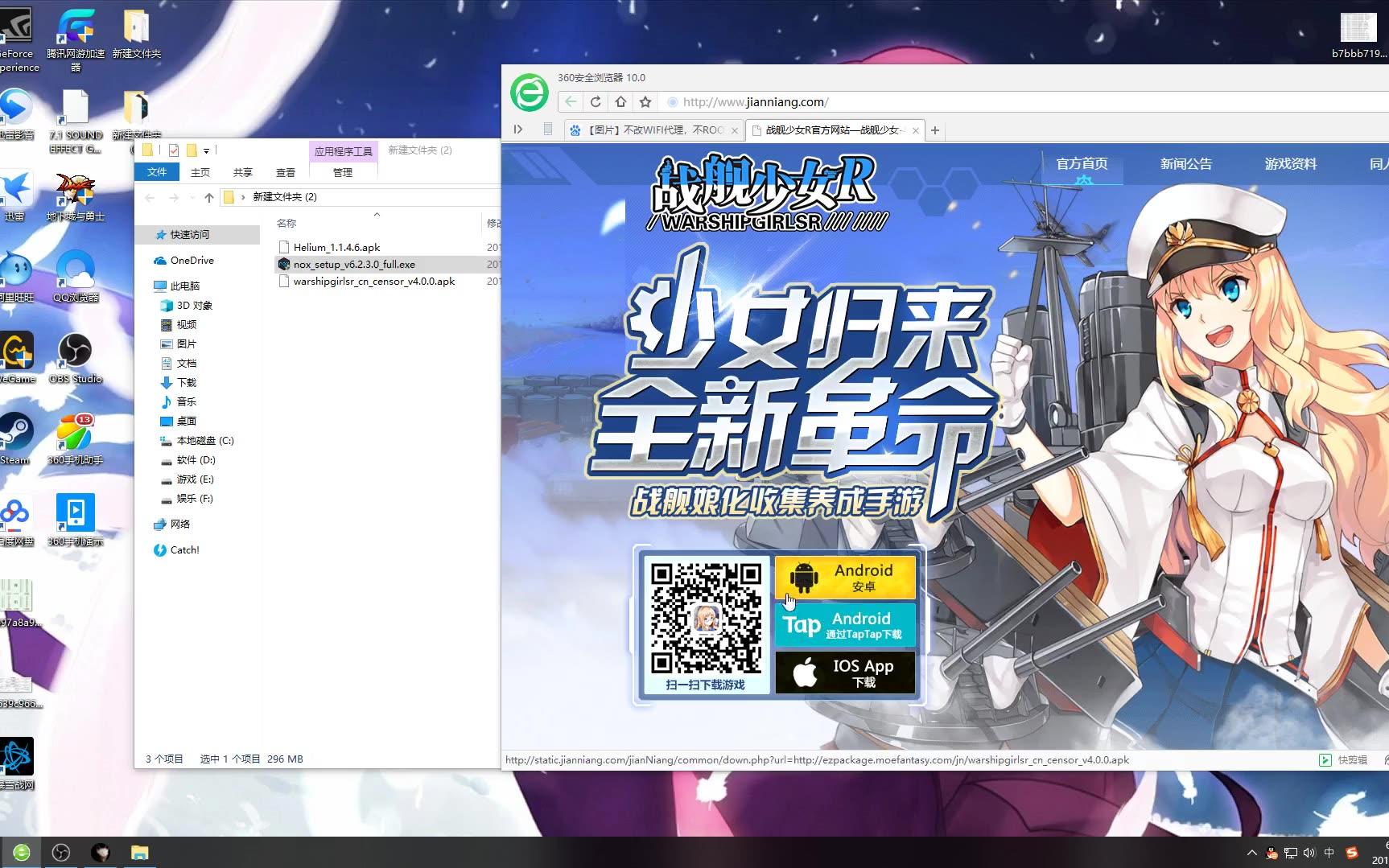Sort files by the 名称 column

pyautogui.click(x=286, y=224)
